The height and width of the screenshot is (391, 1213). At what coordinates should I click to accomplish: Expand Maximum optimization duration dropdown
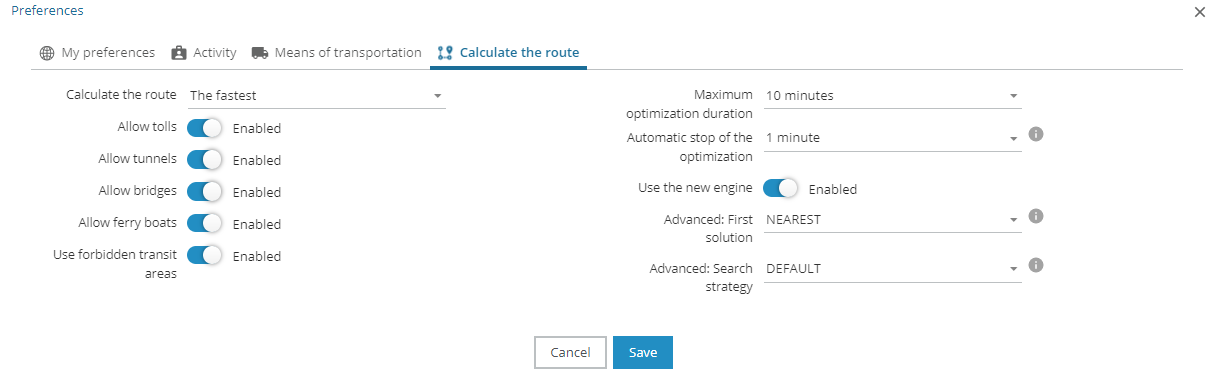pyautogui.click(x=892, y=96)
